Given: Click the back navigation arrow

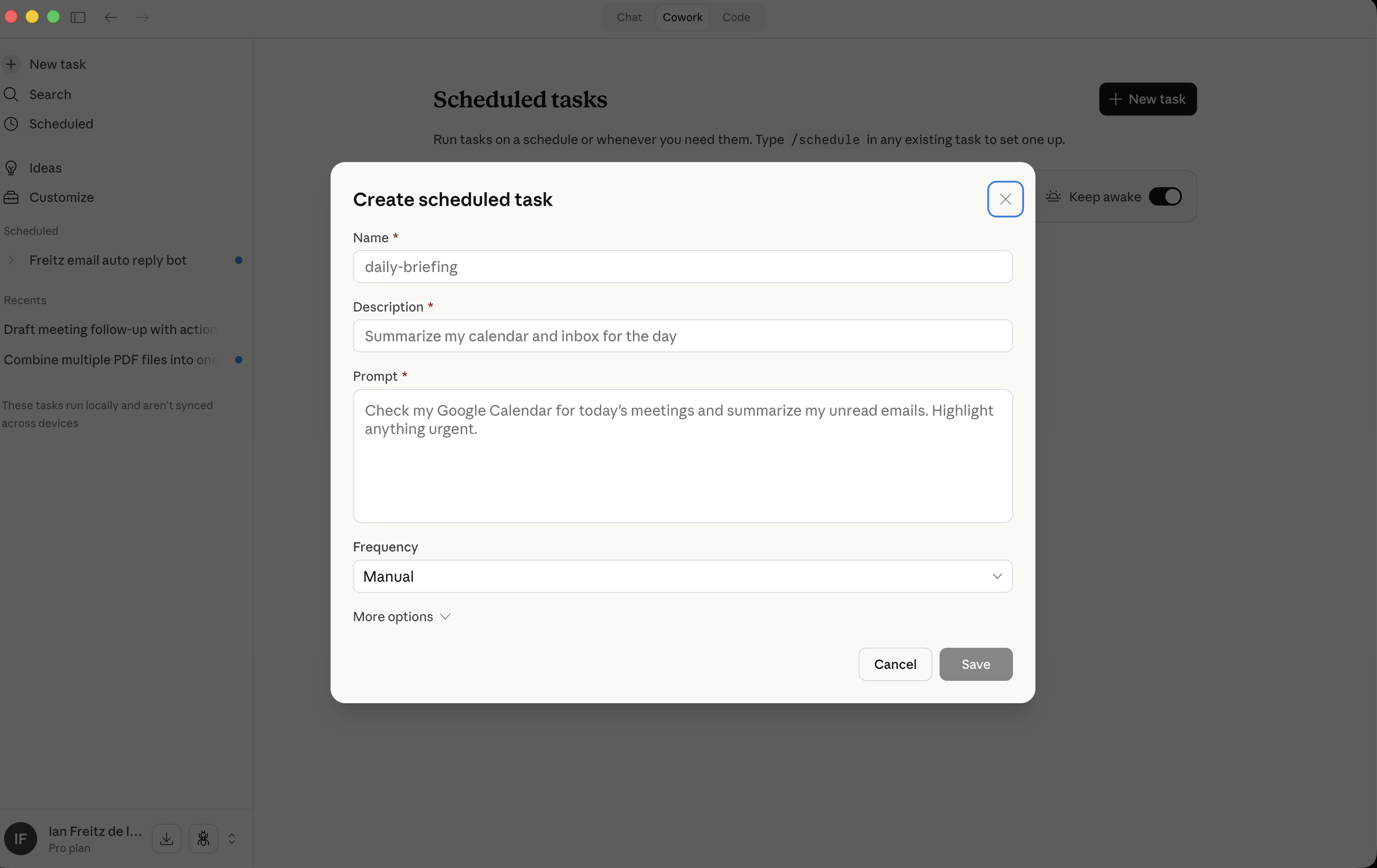Looking at the screenshot, I should click(111, 17).
